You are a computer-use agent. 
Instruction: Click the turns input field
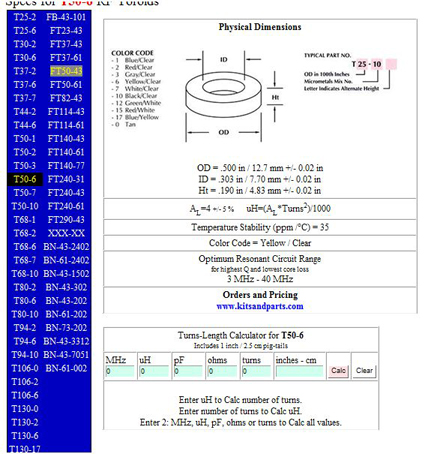[x=256, y=371]
